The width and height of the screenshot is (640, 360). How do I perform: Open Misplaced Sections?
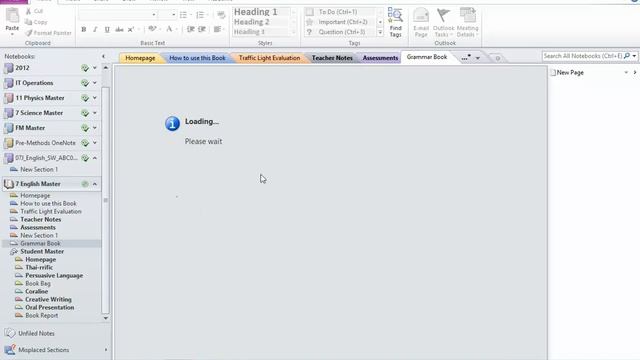[43, 350]
